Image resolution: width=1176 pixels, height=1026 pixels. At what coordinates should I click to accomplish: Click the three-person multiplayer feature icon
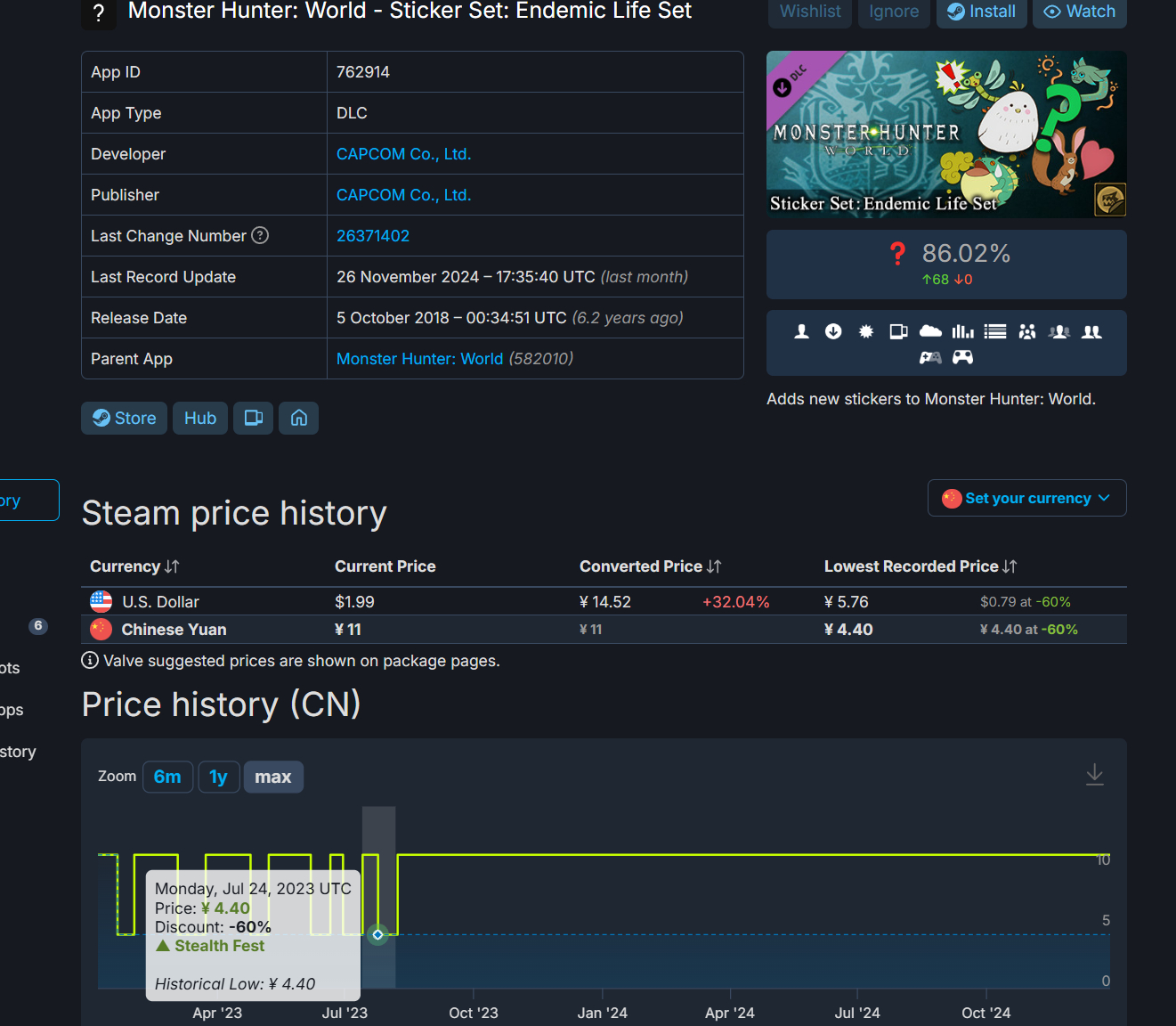click(x=1059, y=332)
